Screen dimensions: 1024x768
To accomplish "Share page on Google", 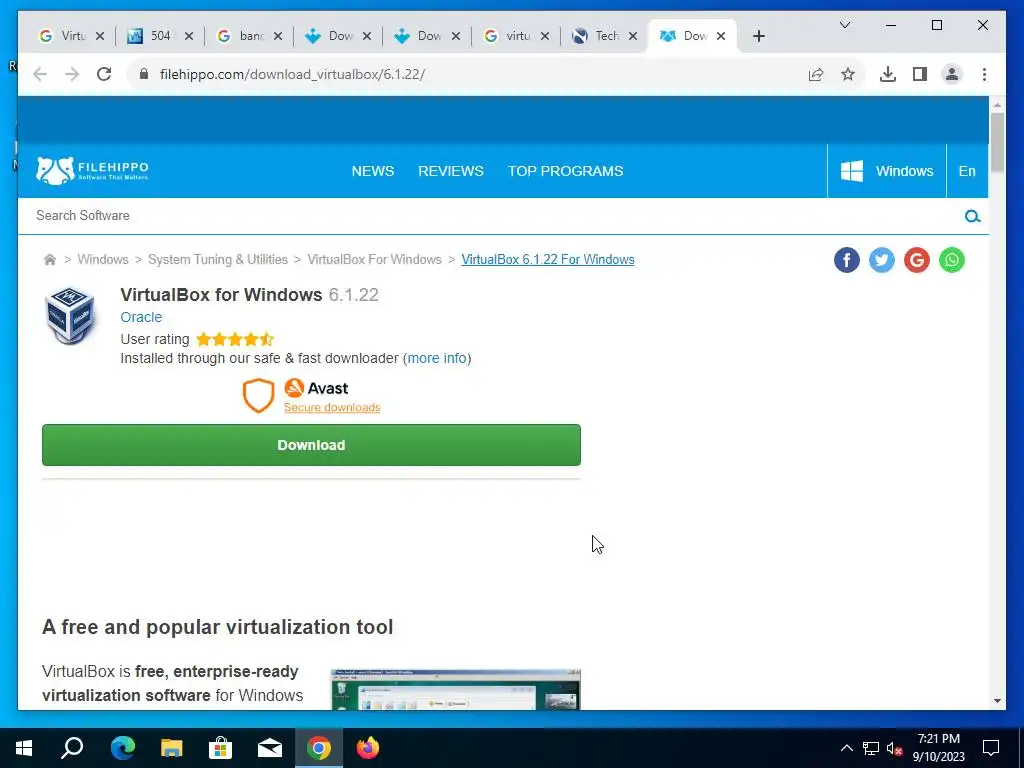I will click(917, 260).
